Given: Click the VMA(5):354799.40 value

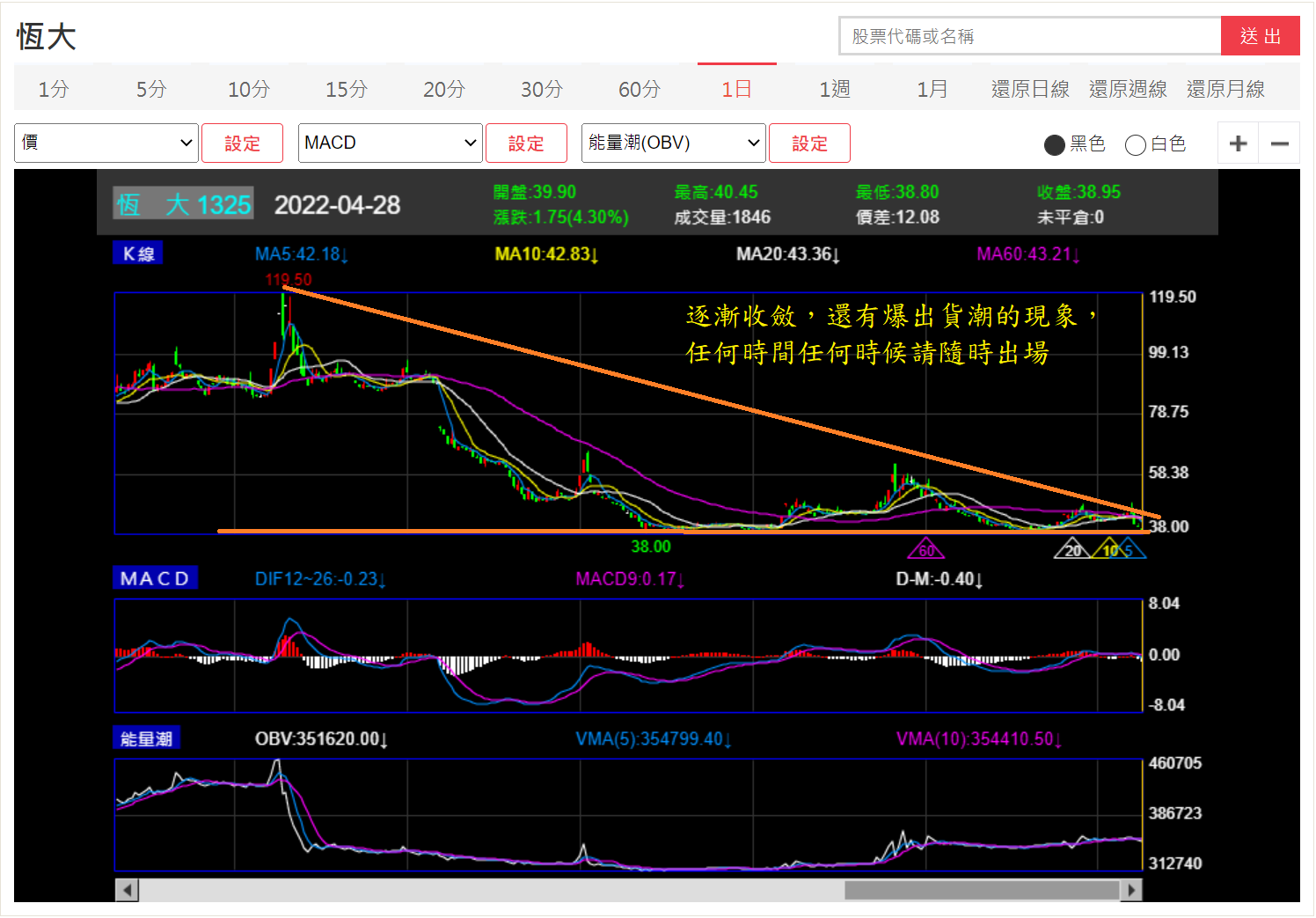Looking at the screenshot, I should coord(654,739).
